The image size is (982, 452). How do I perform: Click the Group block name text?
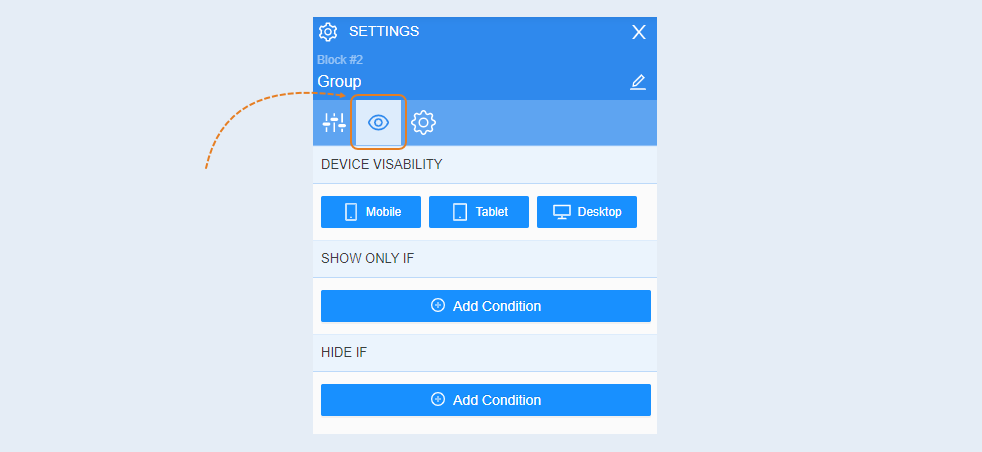click(x=339, y=81)
